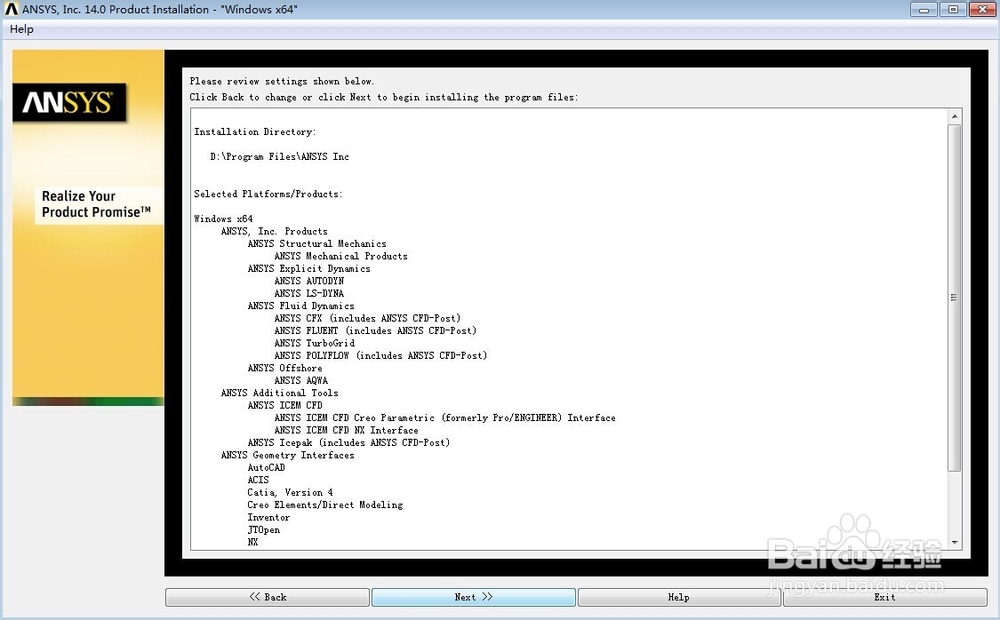Click 'ANSYS Explicit Dynamics' line
Screen dimensions: 1000x620
tap(309, 269)
